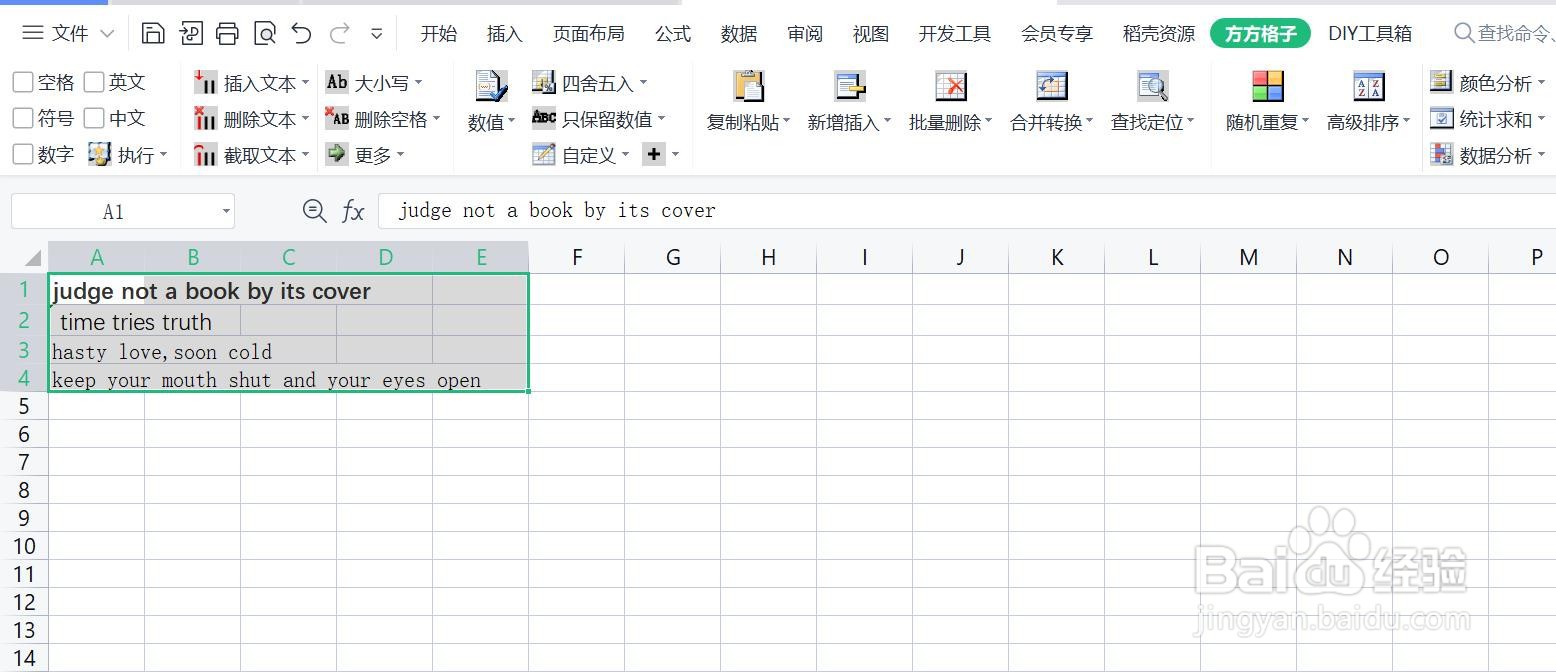The height and width of the screenshot is (672, 1556).
Task: Switch to the 开始 tab
Action: coord(438,33)
